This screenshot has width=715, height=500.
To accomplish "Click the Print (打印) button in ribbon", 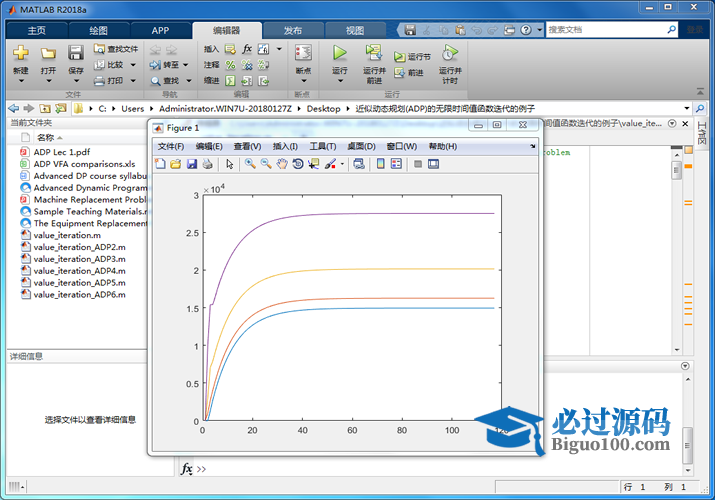I will [x=109, y=81].
